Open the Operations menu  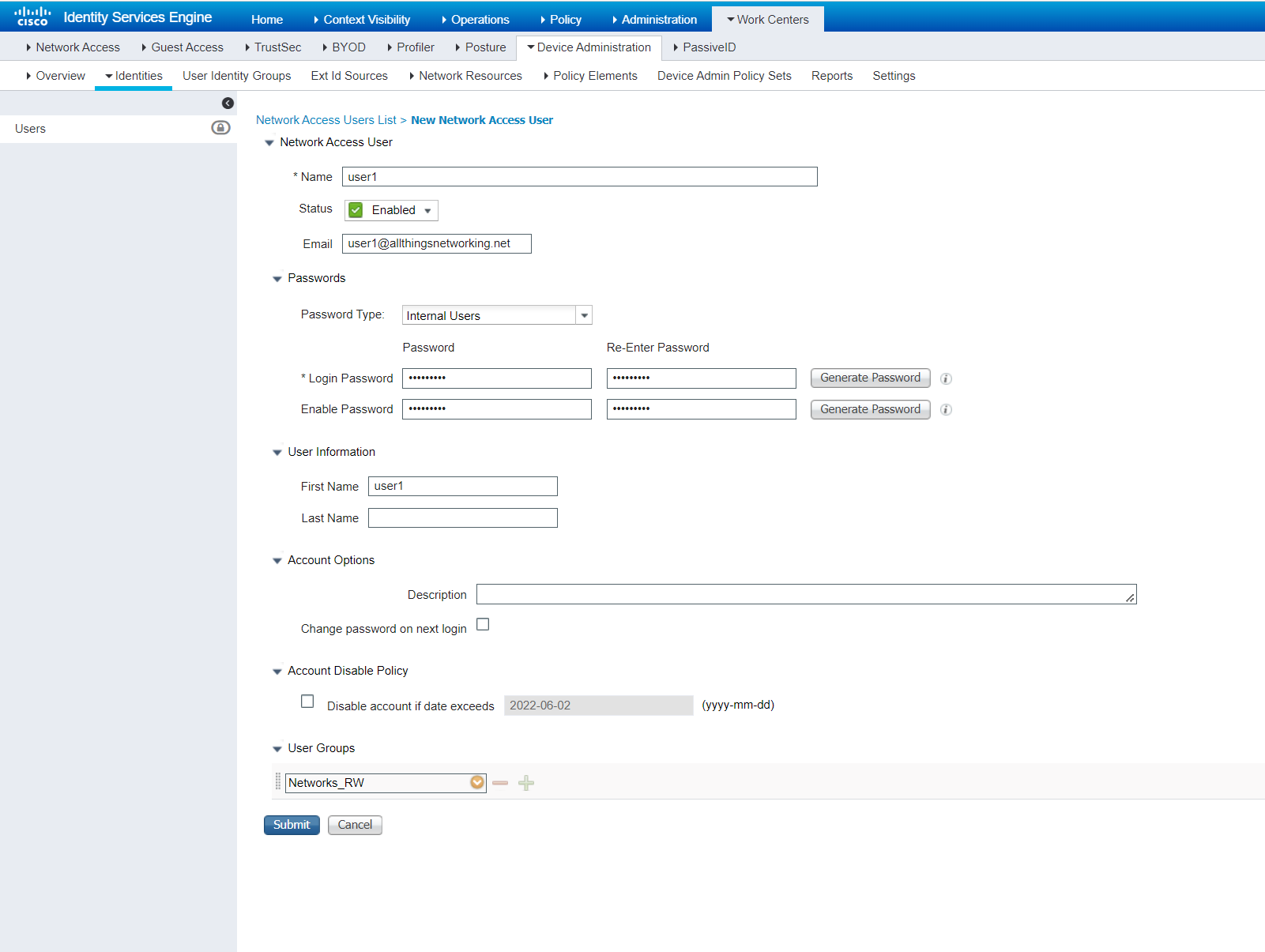pos(478,19)
